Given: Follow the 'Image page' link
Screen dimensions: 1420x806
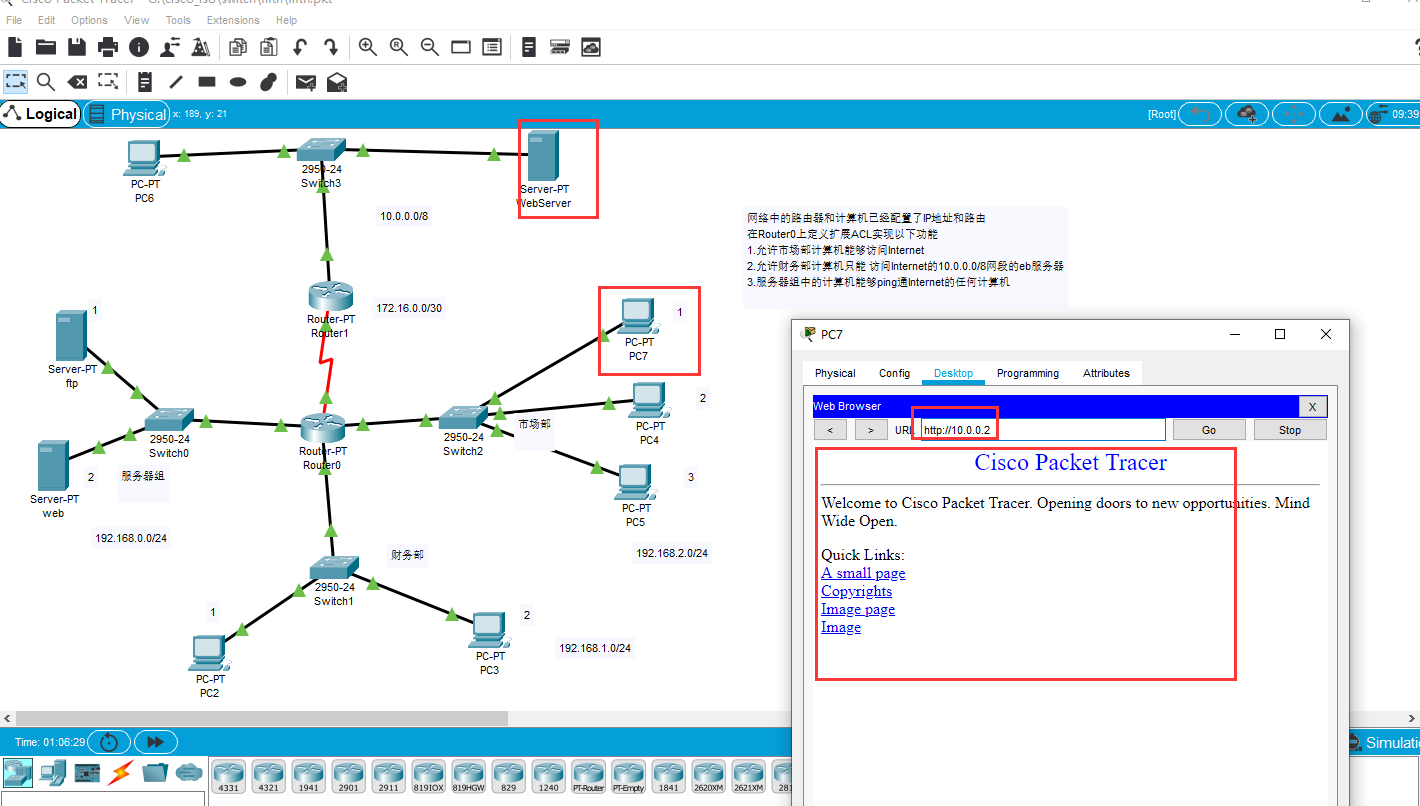Looking at the screenshot, I should click(x=858, y=609).
